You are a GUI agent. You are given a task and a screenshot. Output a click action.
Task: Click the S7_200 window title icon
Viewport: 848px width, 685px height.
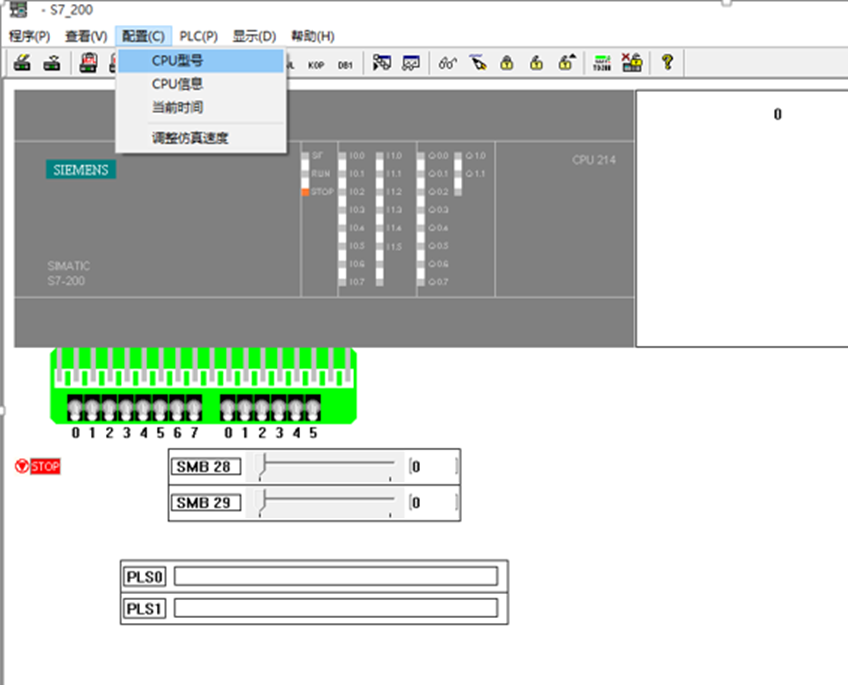pos(18,9)
